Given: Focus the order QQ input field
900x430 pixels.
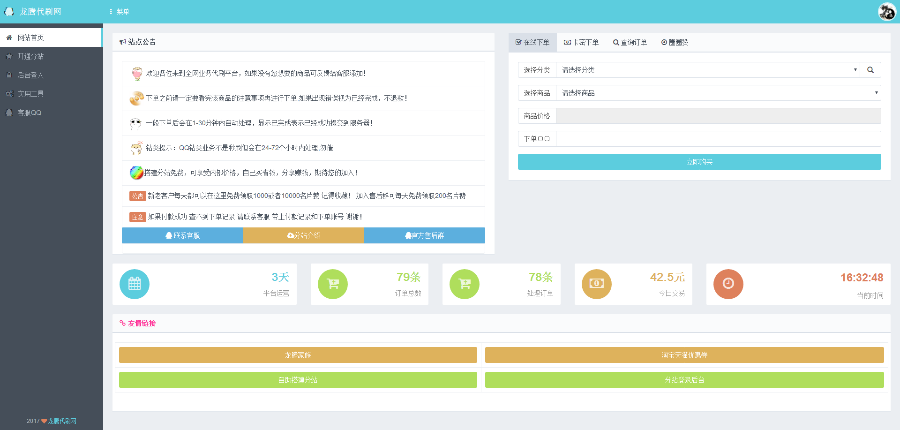Looking at the screenshot, I should point(718,139).
